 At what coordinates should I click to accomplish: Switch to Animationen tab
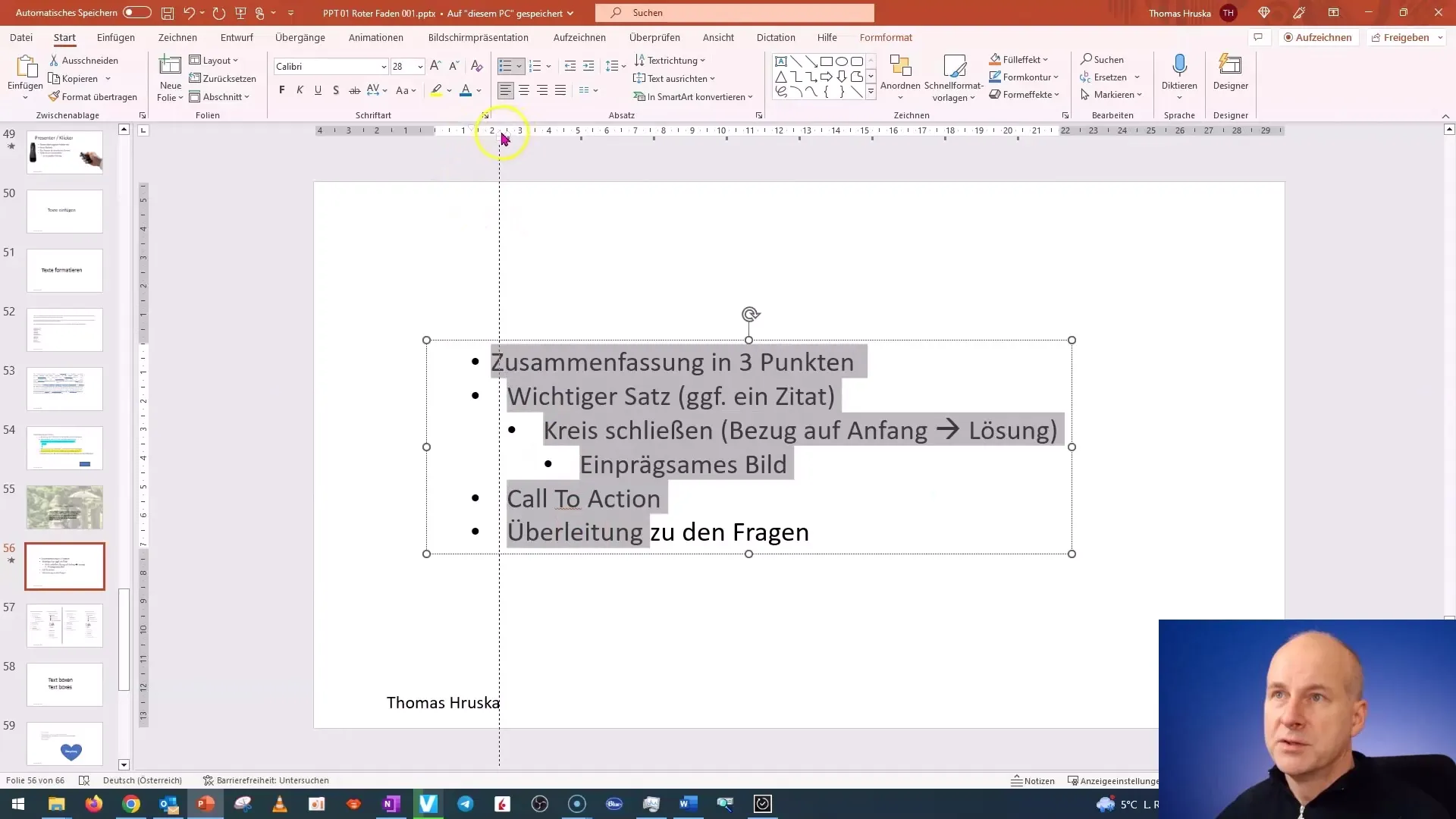click(376, 37)
